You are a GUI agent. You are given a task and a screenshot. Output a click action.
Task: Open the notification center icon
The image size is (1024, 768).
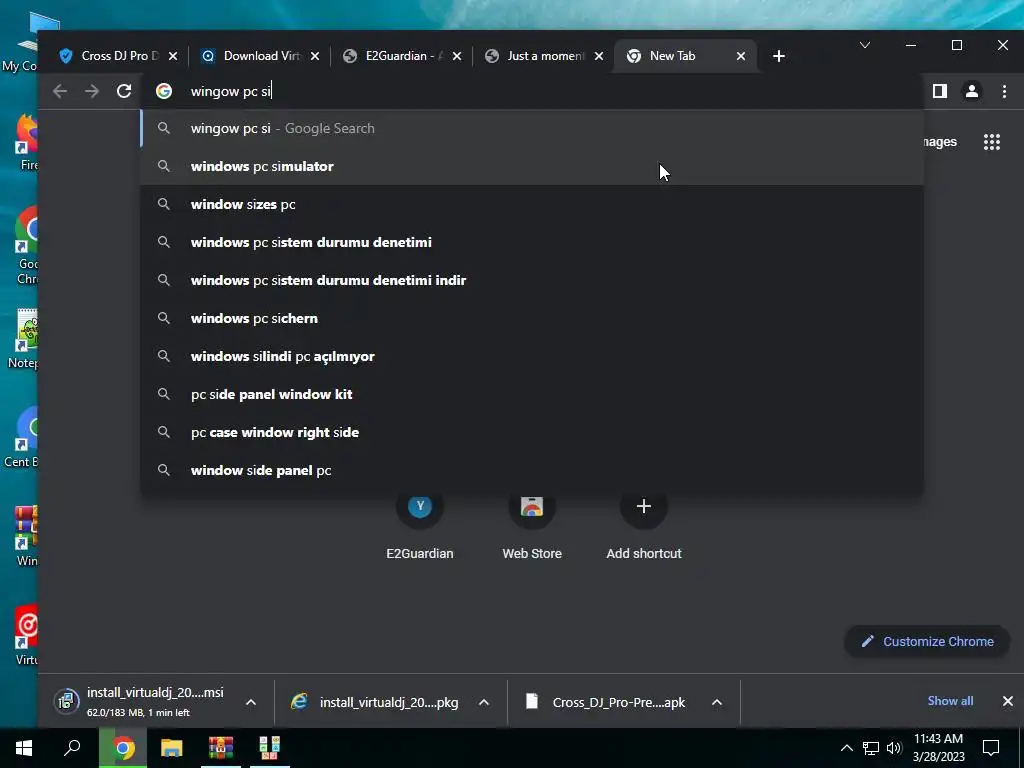click(991, 748)
